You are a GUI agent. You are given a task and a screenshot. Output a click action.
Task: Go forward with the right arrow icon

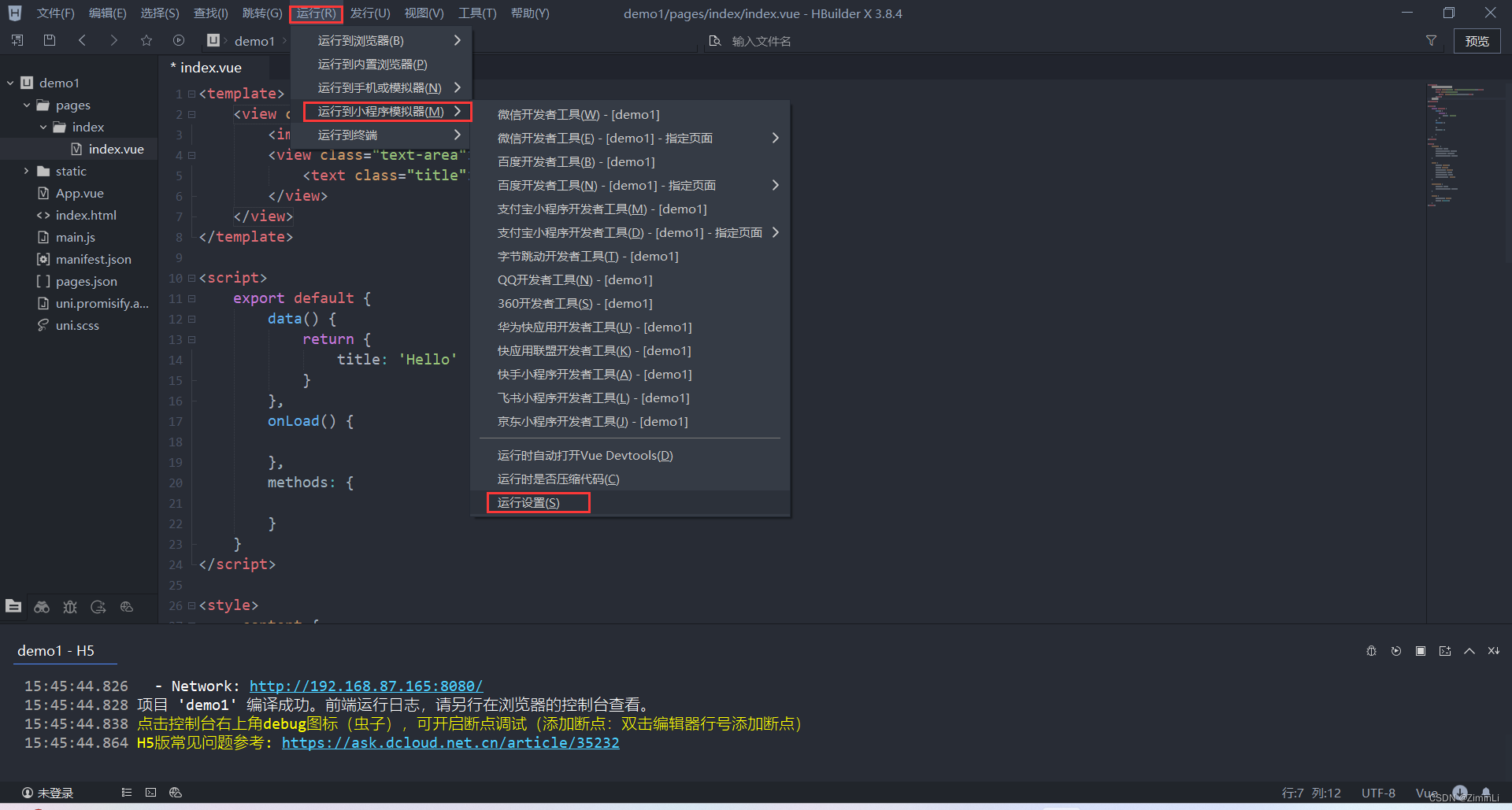pyautogui.click(x=114, y=40)
